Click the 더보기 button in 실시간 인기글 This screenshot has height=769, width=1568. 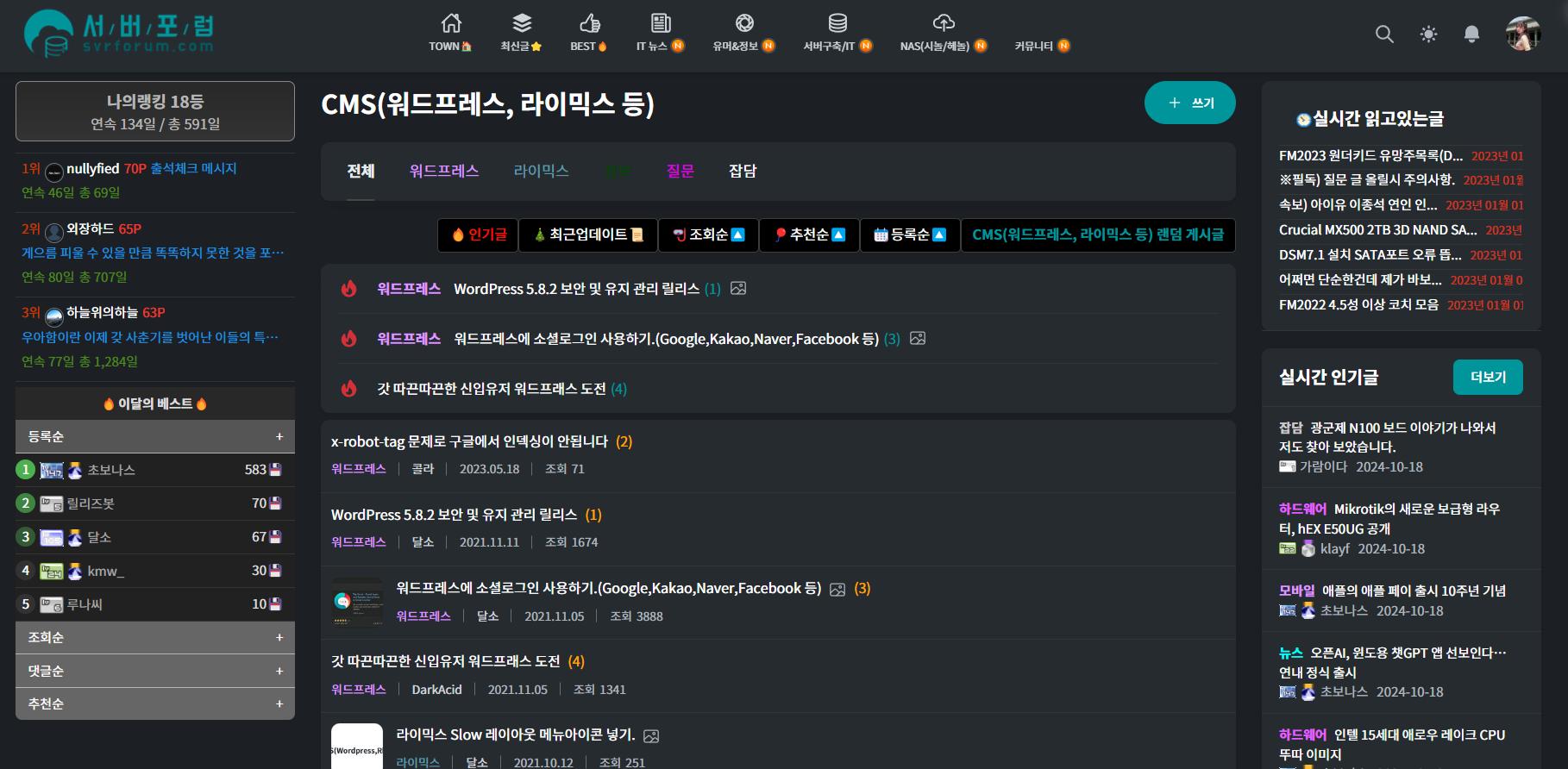(x=1487, y=377)
